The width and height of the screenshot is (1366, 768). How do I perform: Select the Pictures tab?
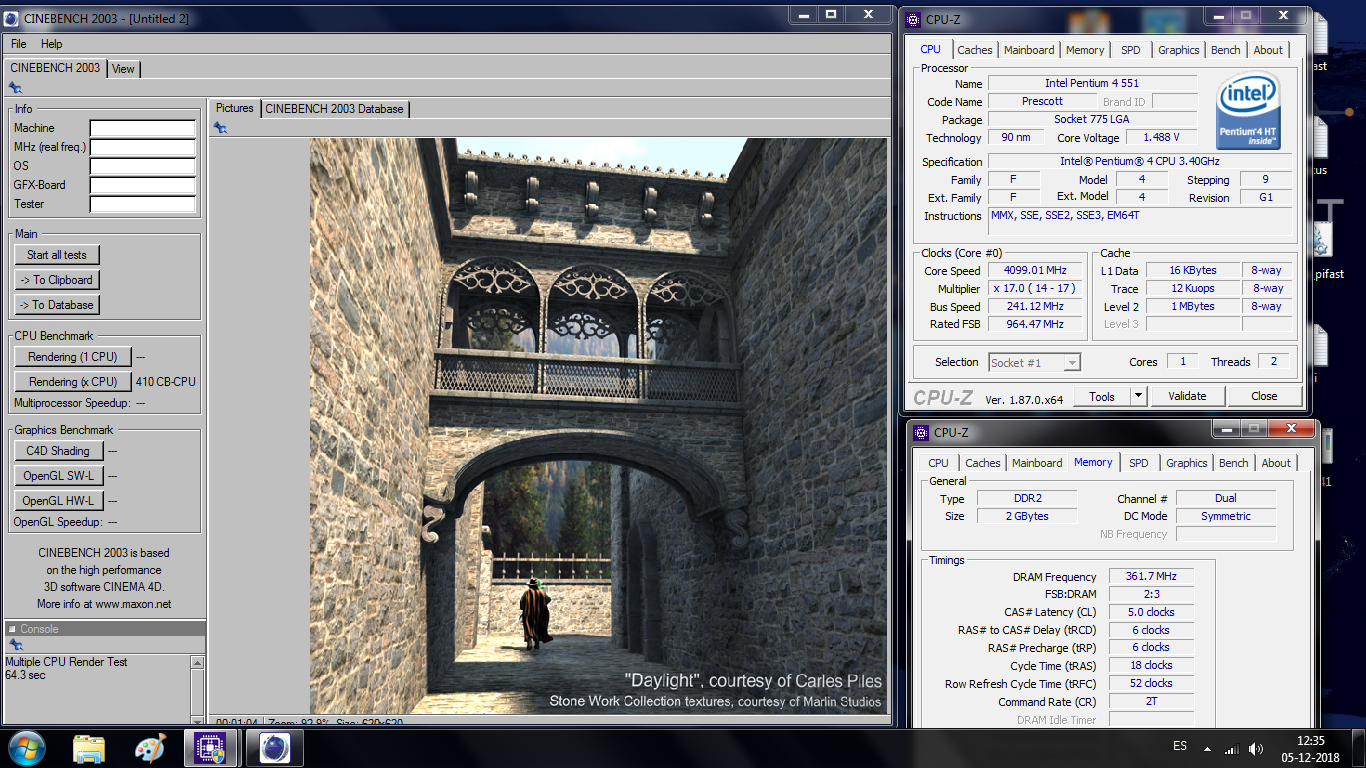235,108
